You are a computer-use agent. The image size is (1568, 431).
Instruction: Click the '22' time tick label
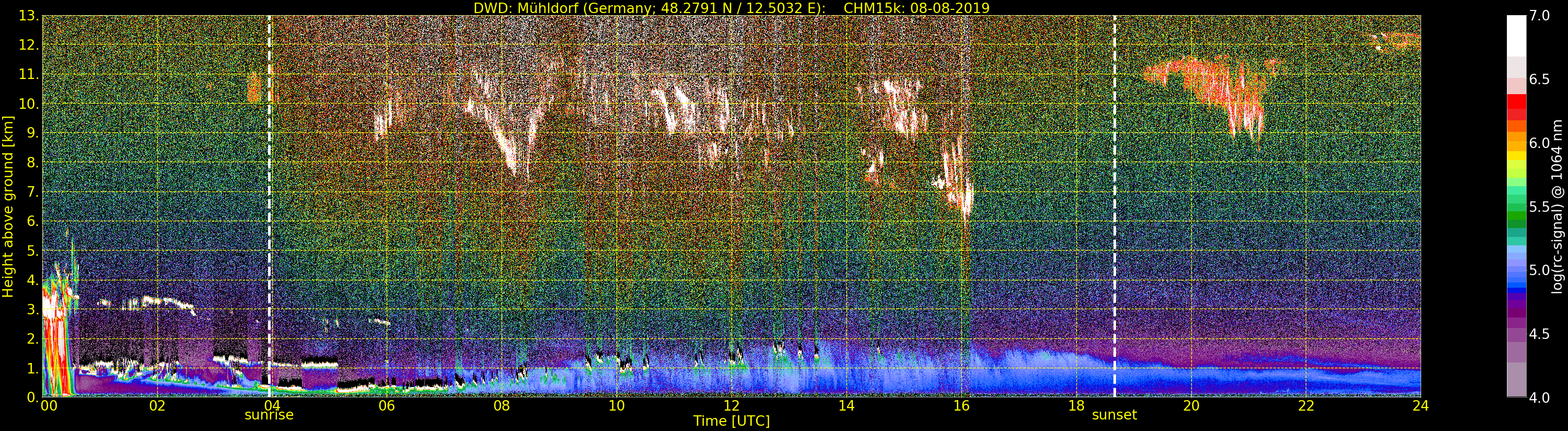1306,405
